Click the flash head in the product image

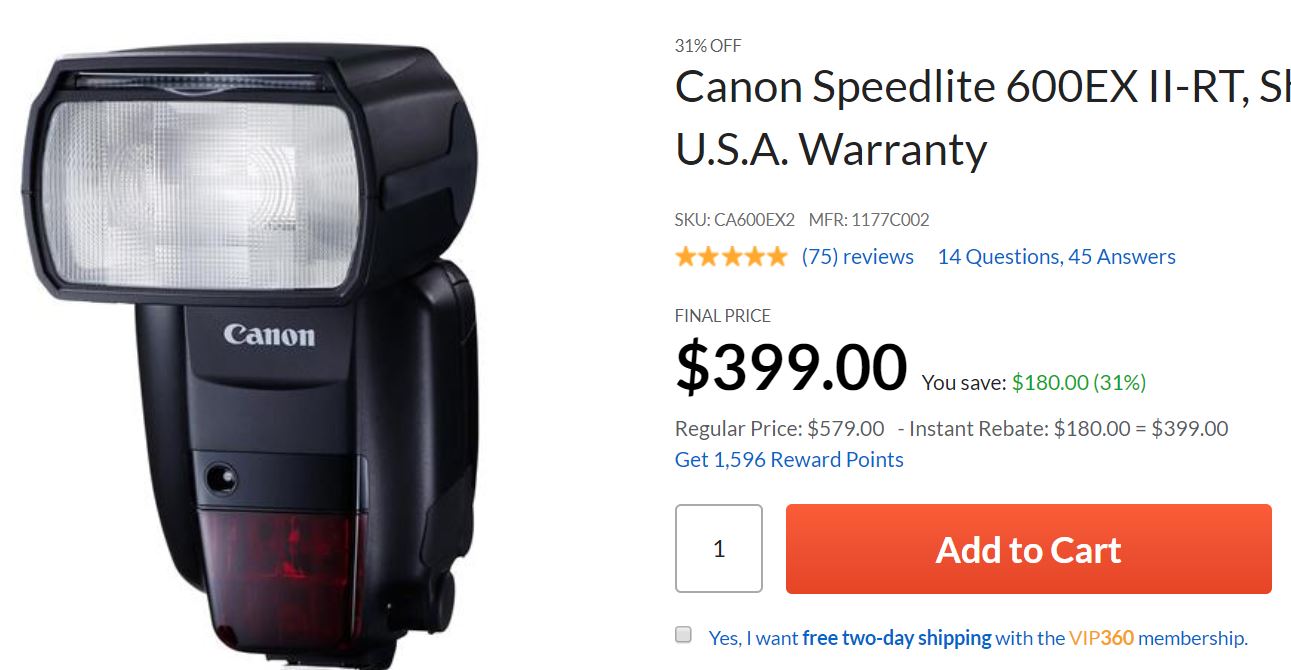[x=200, y=190]
